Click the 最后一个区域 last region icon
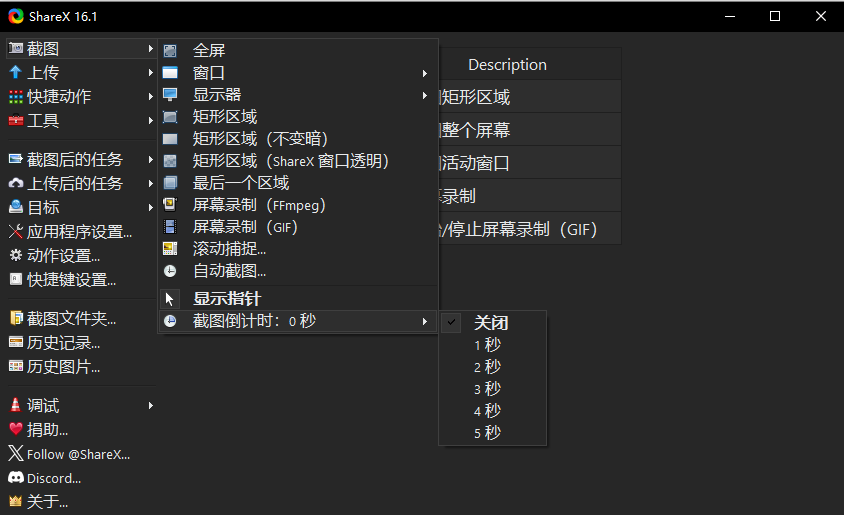Screen dimensions: 844x515 tap(170, 183)
